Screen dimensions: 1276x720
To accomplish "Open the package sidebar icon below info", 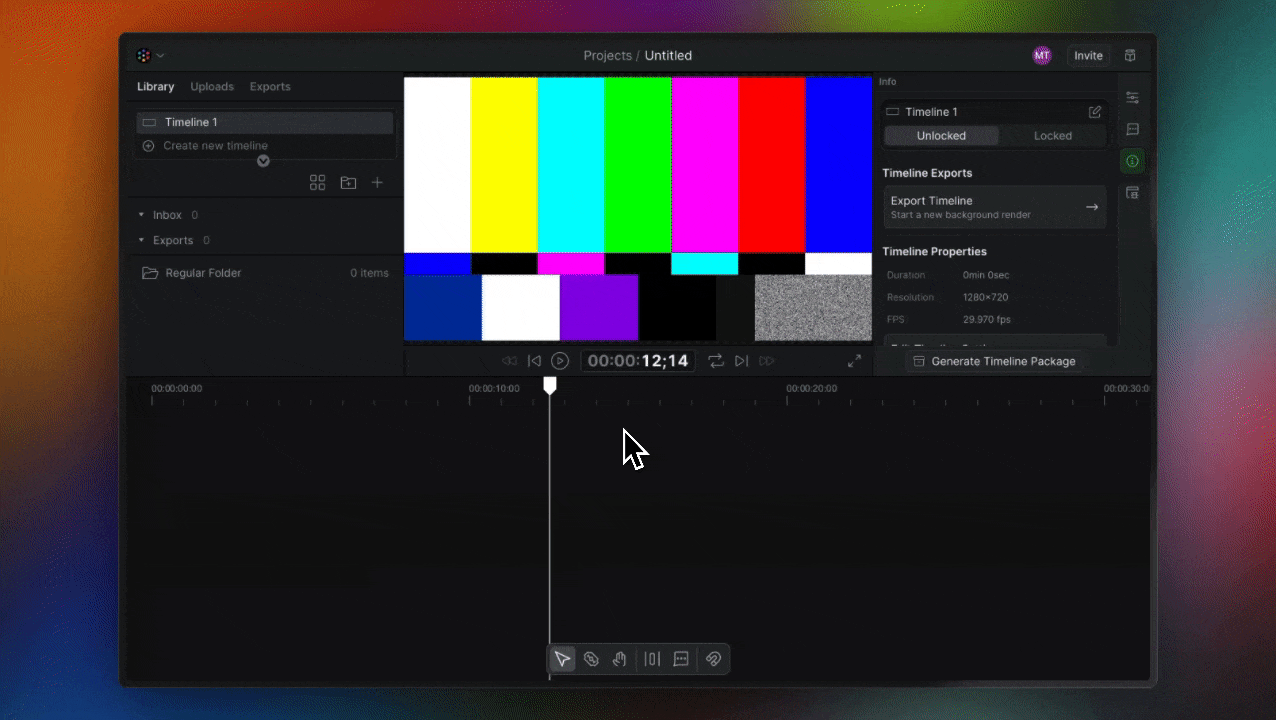I will 1132,193.
